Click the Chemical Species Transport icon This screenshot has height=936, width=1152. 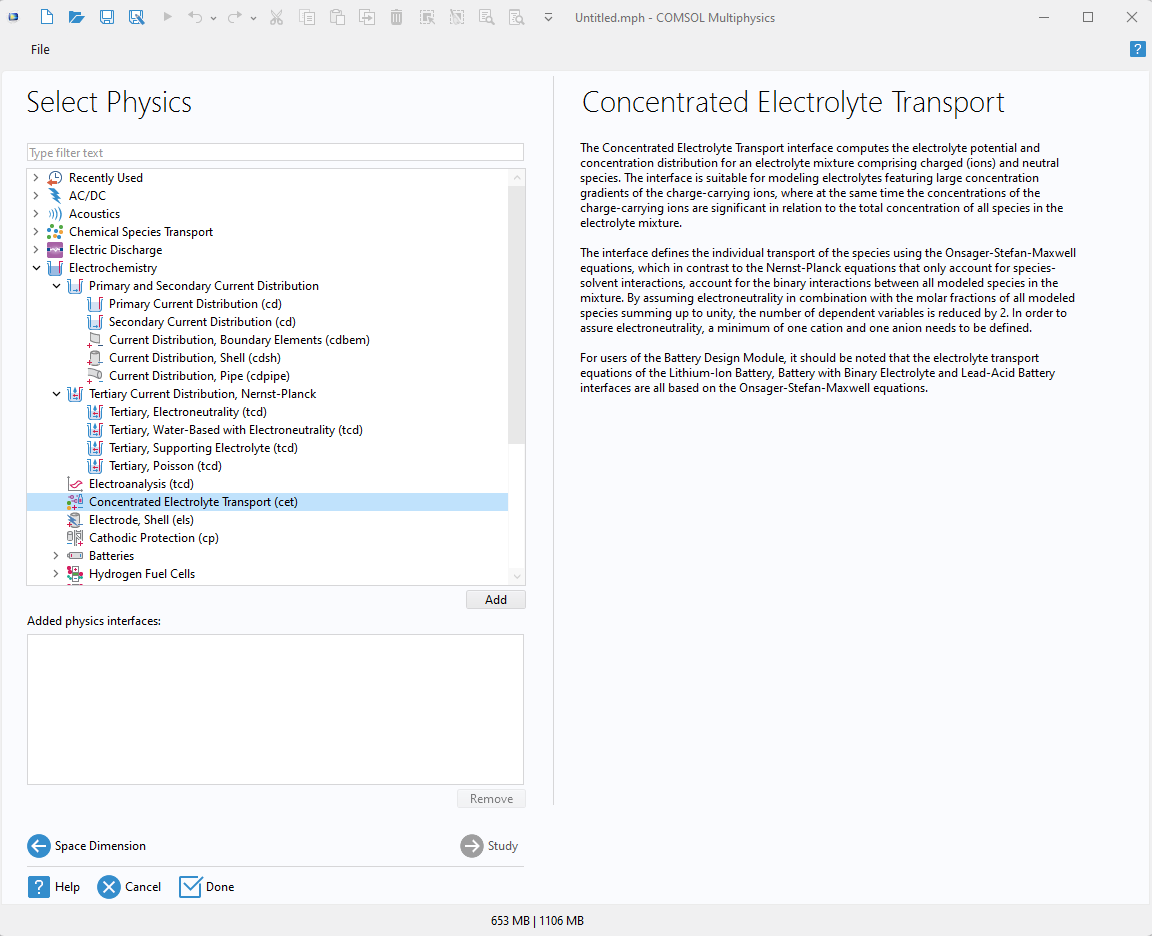tap(55, 231)
